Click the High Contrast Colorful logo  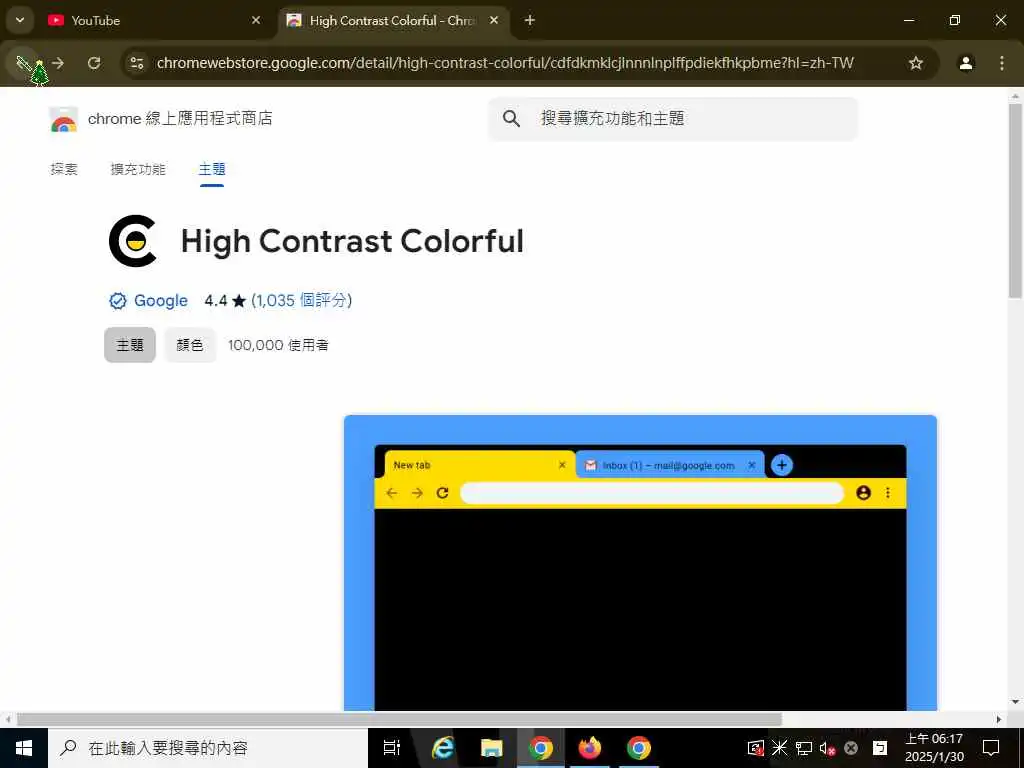click(x=133, y=241)
